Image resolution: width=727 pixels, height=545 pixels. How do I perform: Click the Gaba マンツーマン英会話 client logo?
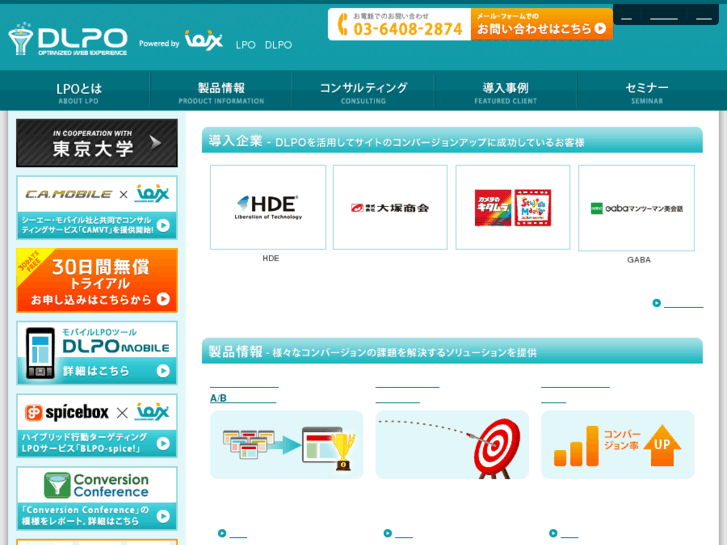[636, 208]
